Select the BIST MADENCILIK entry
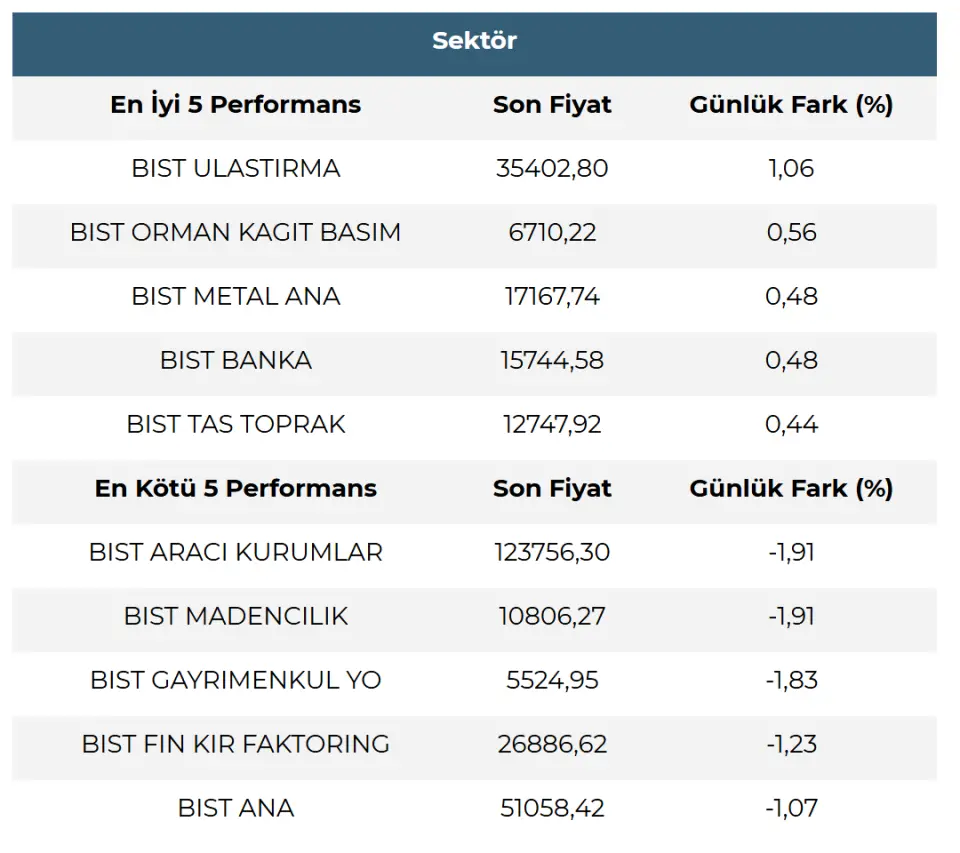The image size is (960, 853). (236, 616)
